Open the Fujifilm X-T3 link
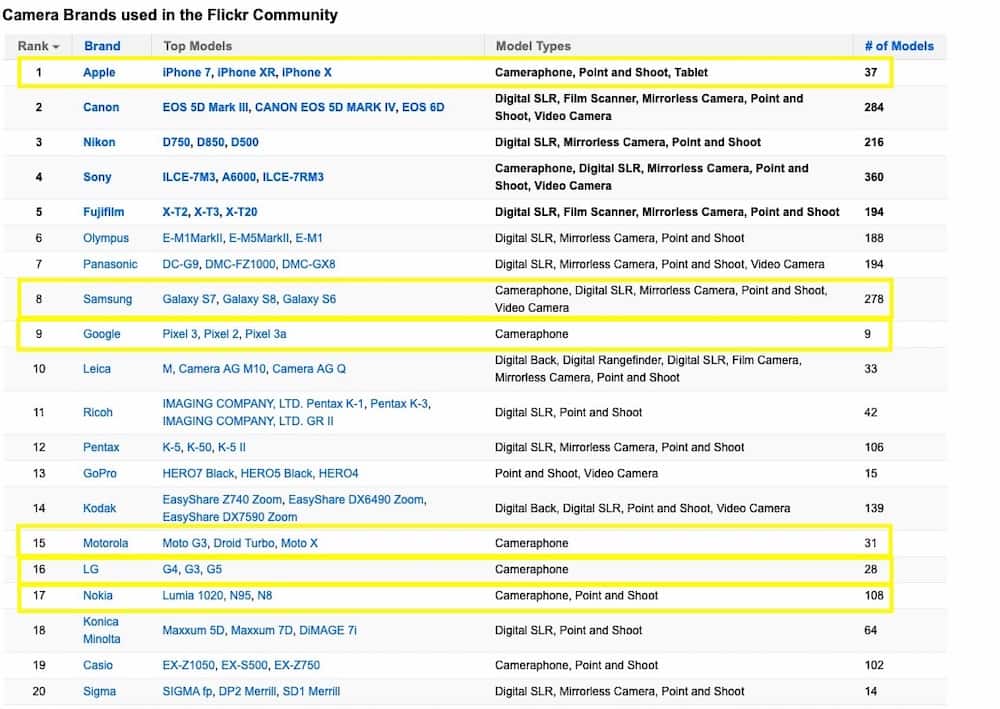 pos(207,212)
